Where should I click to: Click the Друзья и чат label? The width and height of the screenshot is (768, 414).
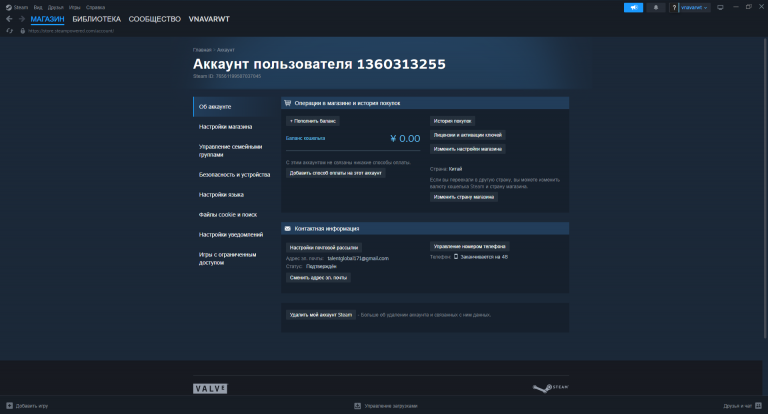pos(738,406)
